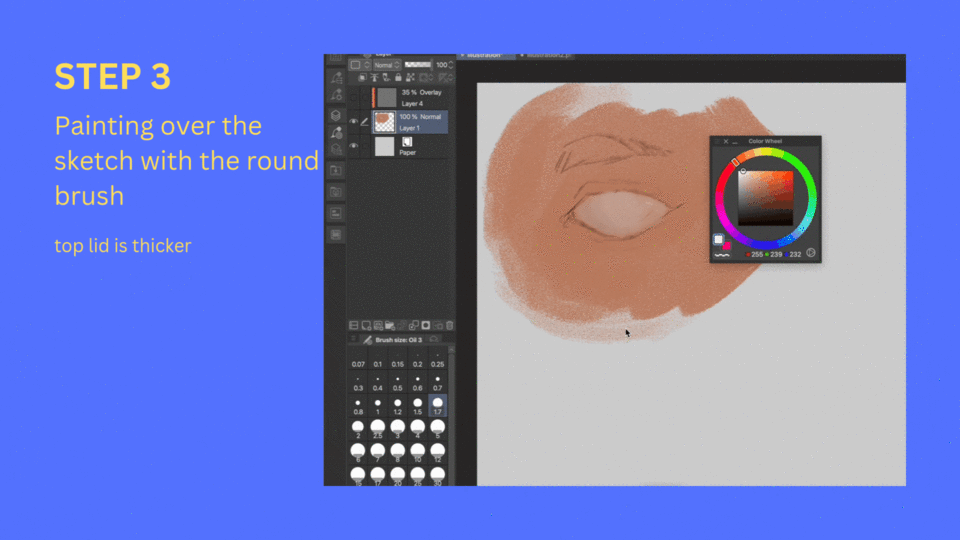This screenshot has height=540, width=960.
Task: Open the ruler visibility dropdown icon
Action: (x=446, y=78)
